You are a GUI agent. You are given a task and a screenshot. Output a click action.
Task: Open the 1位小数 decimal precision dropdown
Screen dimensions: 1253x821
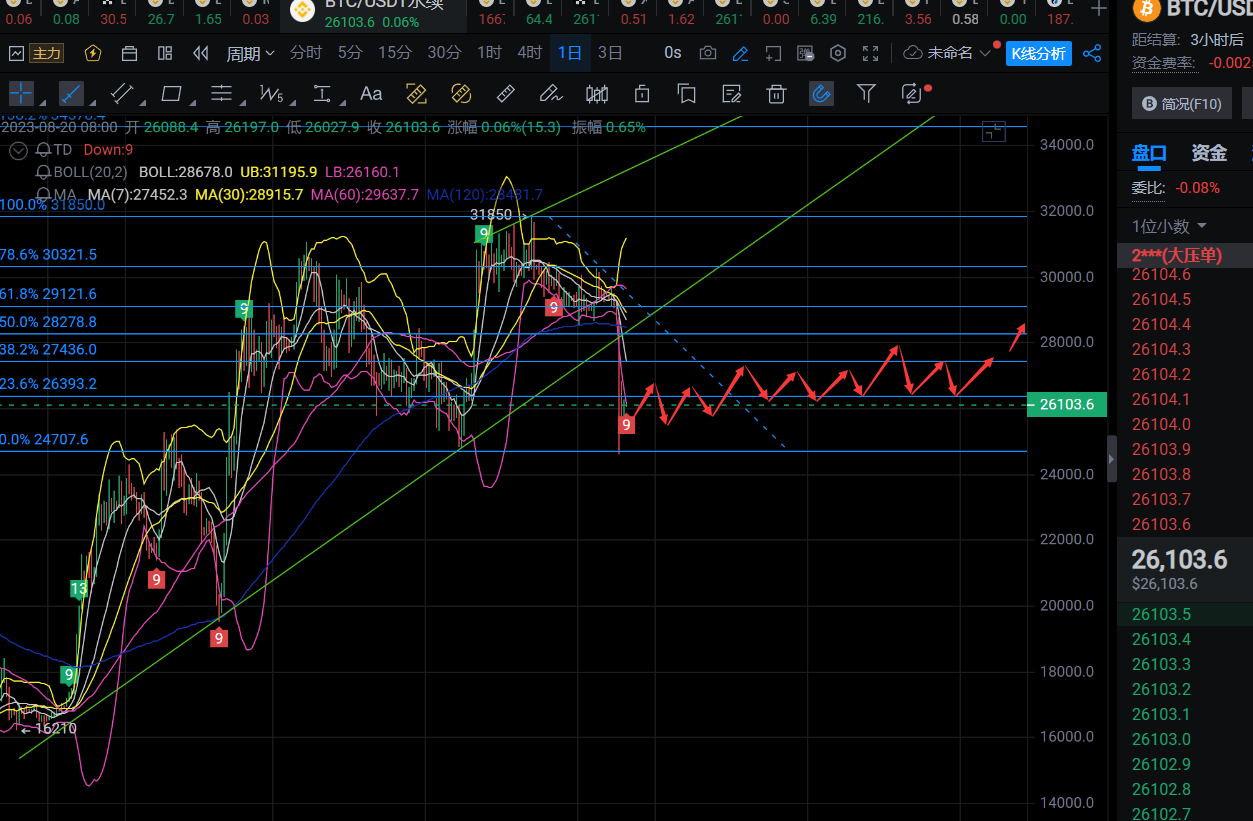(1169, 226)
